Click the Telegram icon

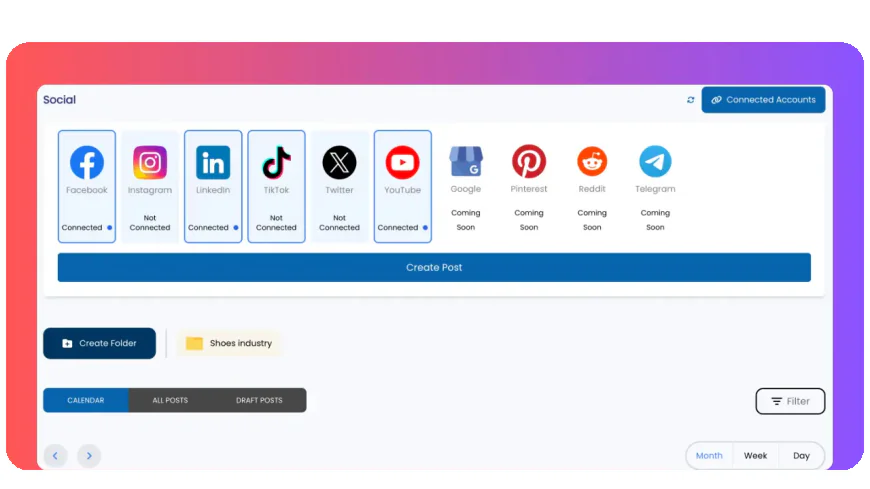[x=655, y=162]
